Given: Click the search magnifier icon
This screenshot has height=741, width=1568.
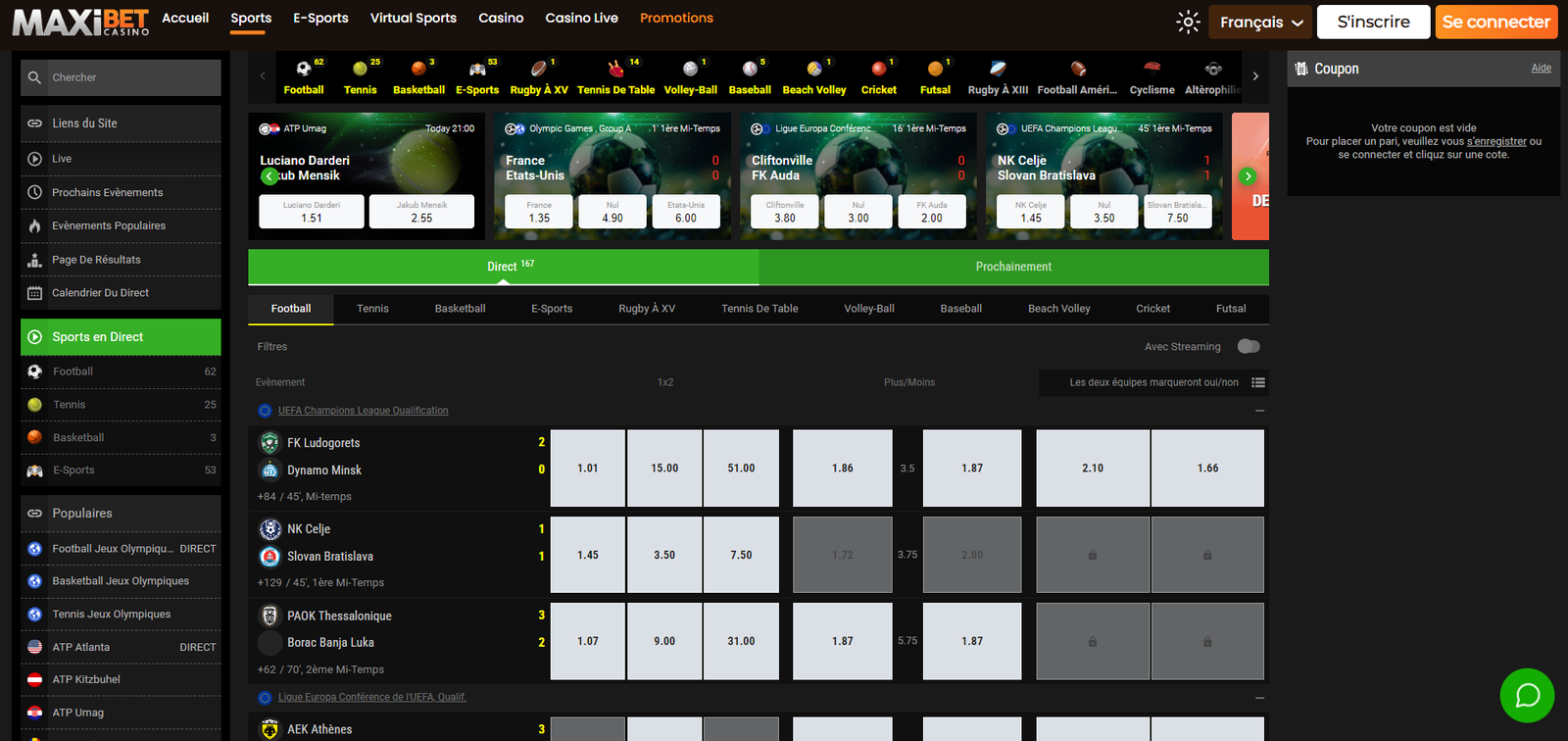Looking at the screenshot, I should pyautogui.click(x=35, y=77).
